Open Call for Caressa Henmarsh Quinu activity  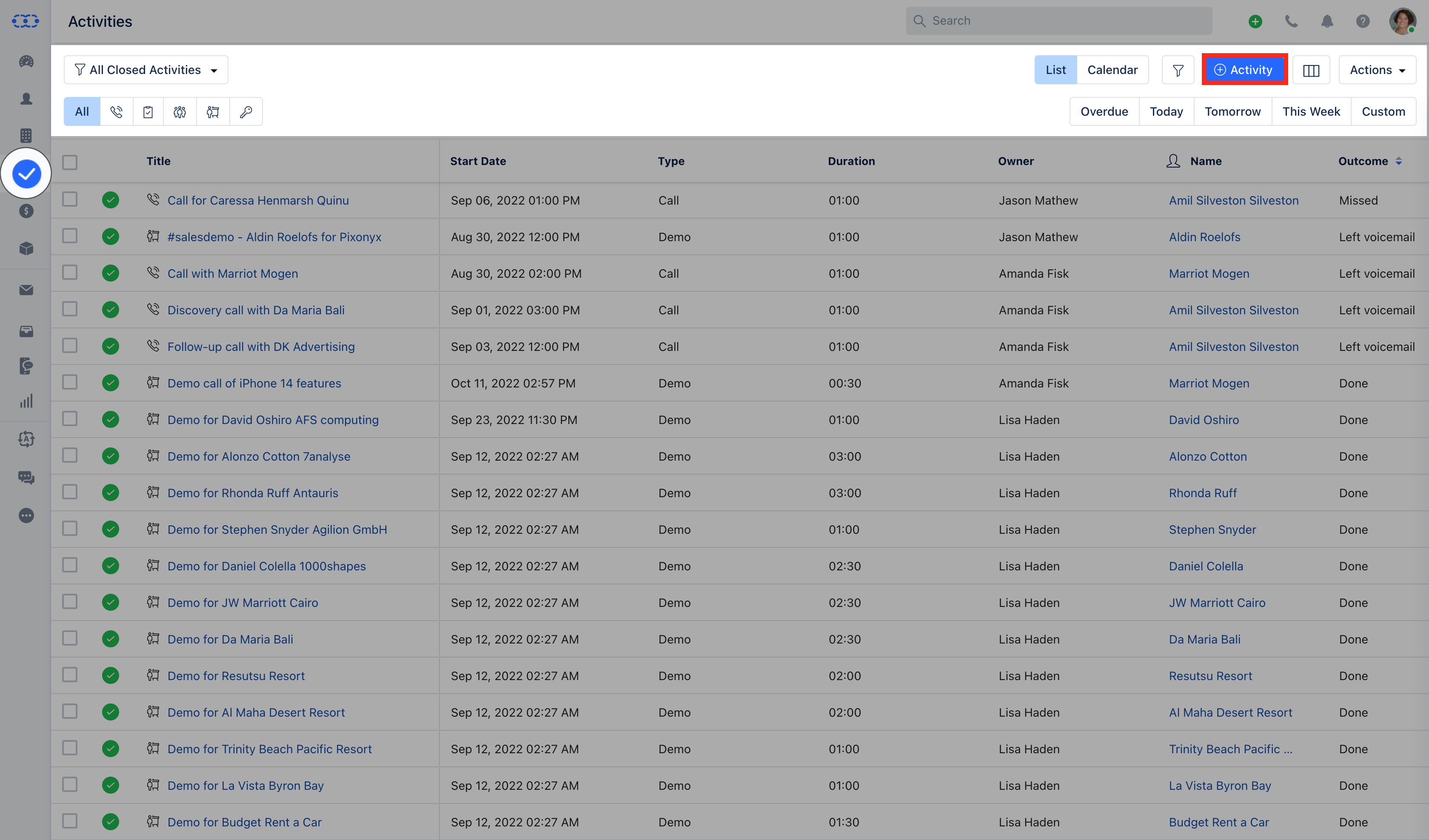258,200
